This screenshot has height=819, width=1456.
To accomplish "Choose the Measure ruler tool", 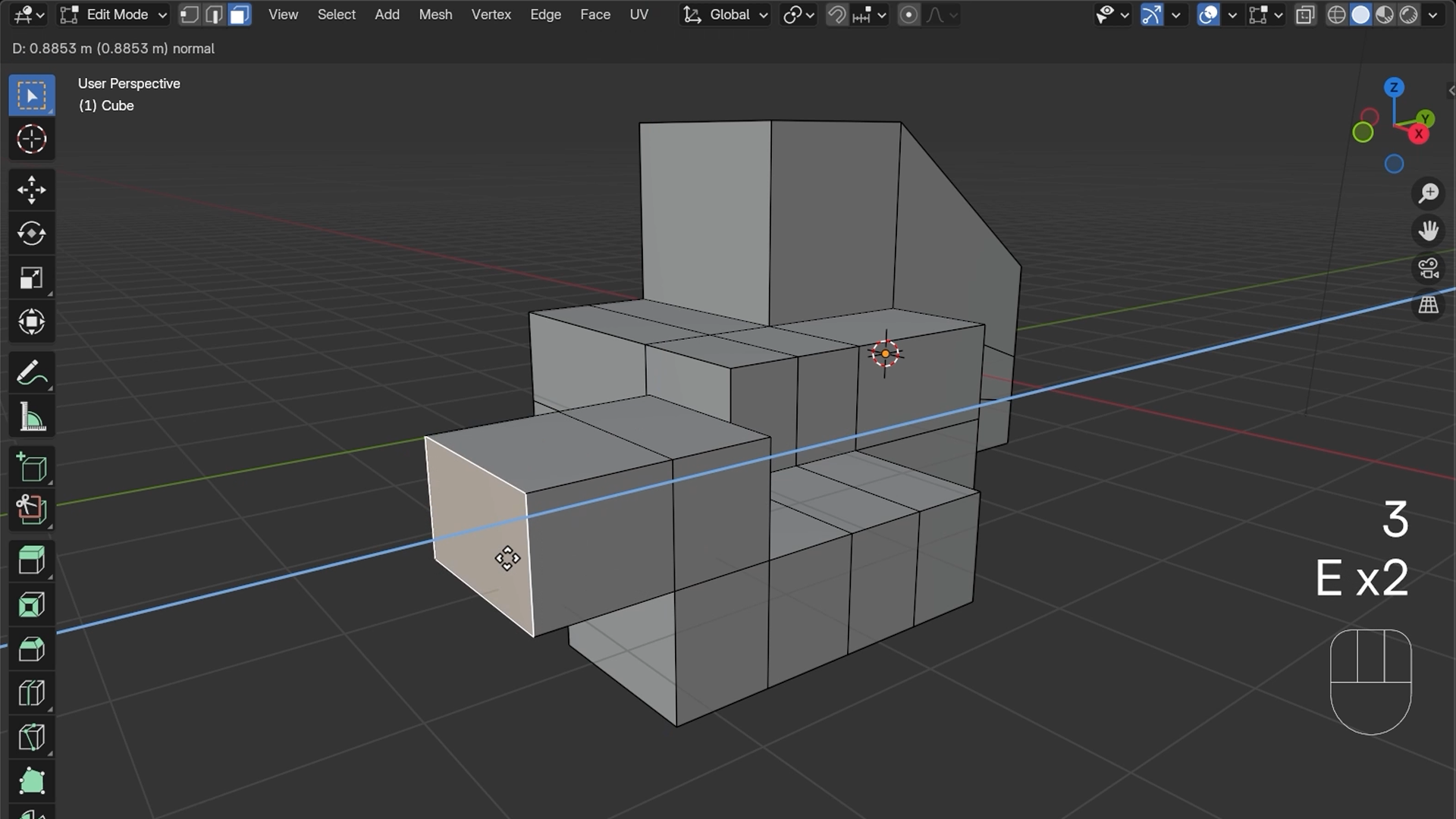I will [32, 417].
